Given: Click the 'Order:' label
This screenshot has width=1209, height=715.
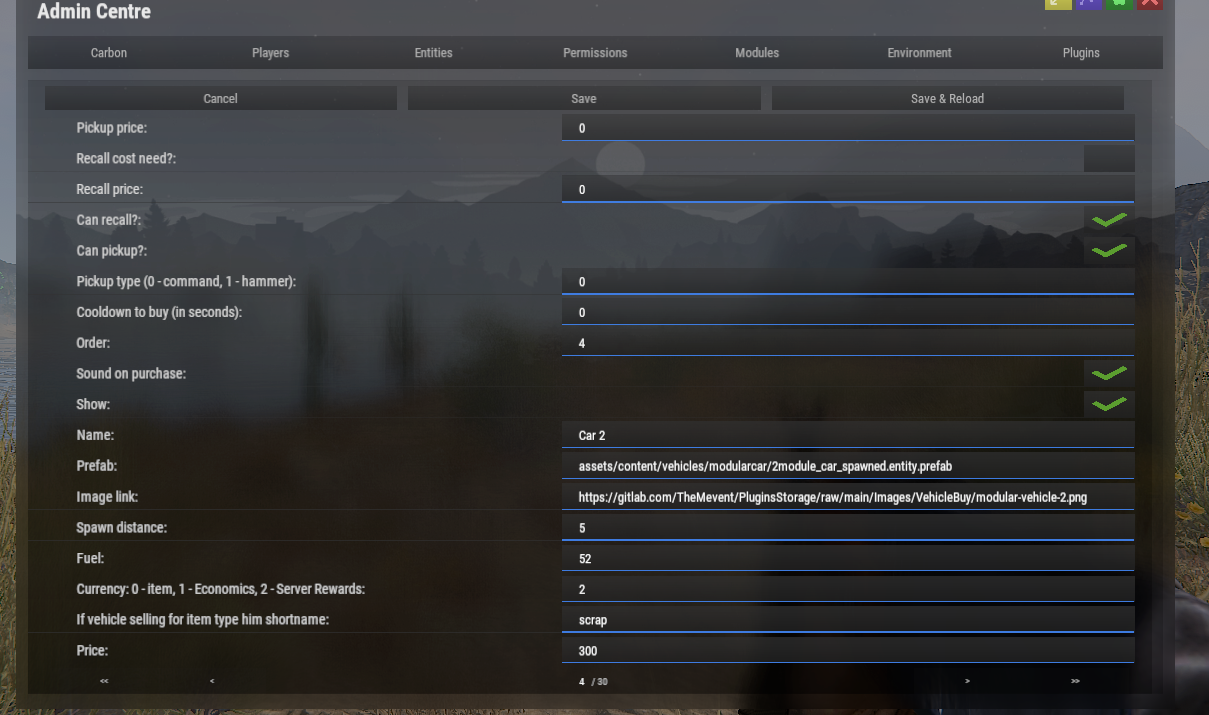Looking at the screenshot, I should click(x=93, y=343).
